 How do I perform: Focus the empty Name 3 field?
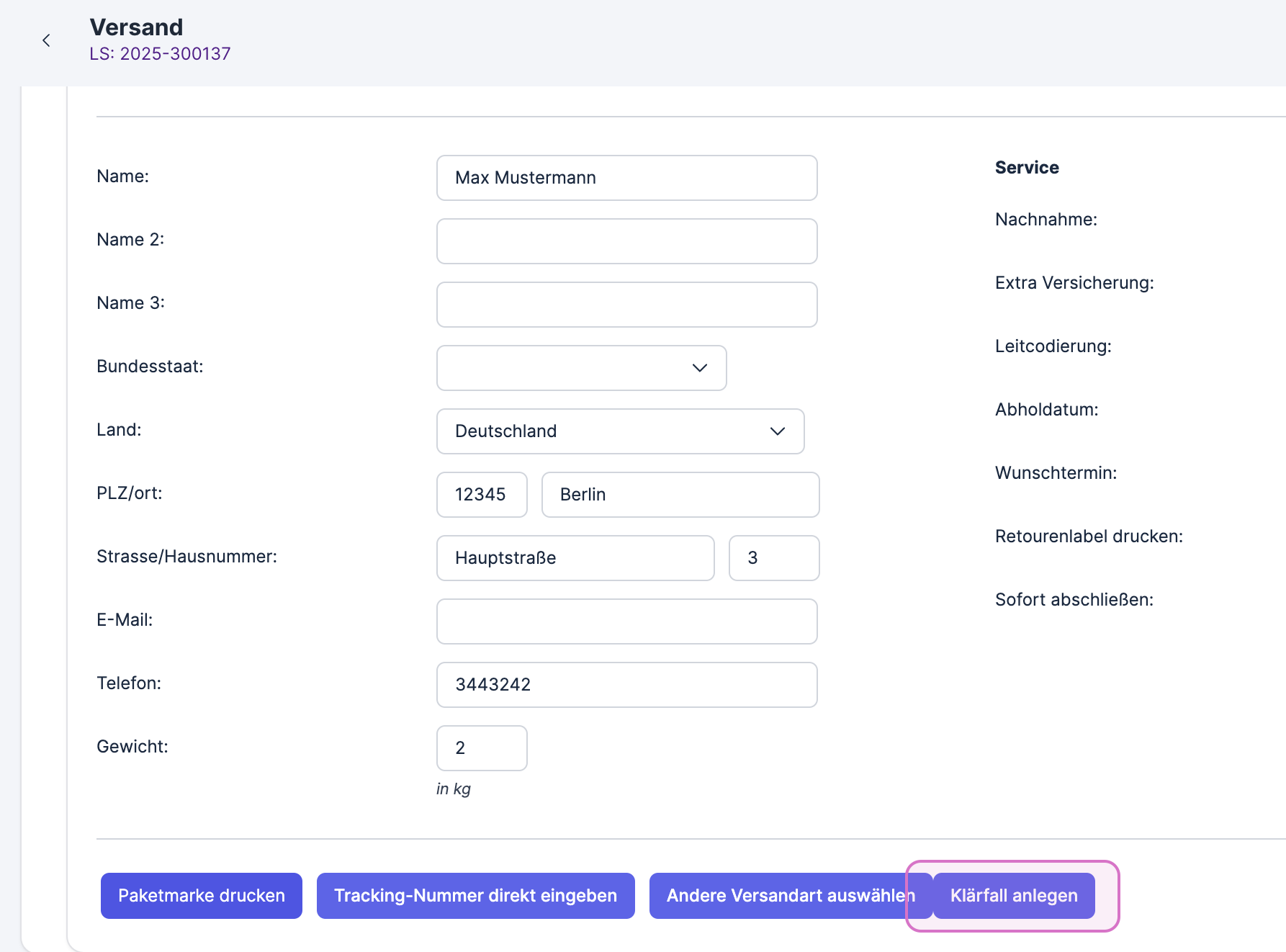[x=626, y=305]
